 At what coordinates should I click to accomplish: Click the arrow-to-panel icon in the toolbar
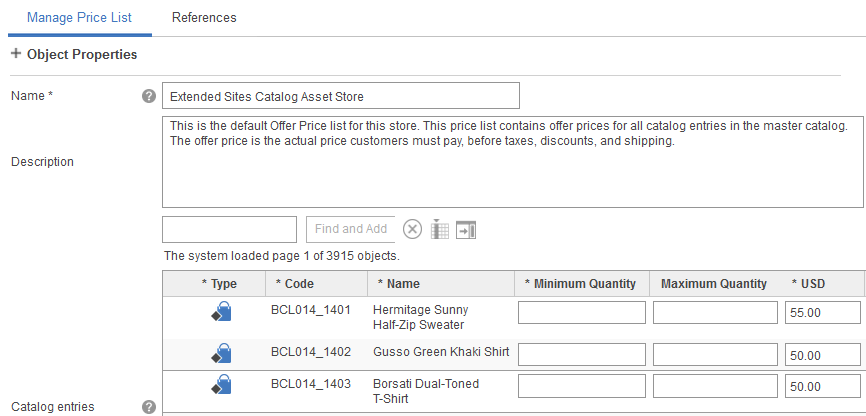[x=466, y=230]
